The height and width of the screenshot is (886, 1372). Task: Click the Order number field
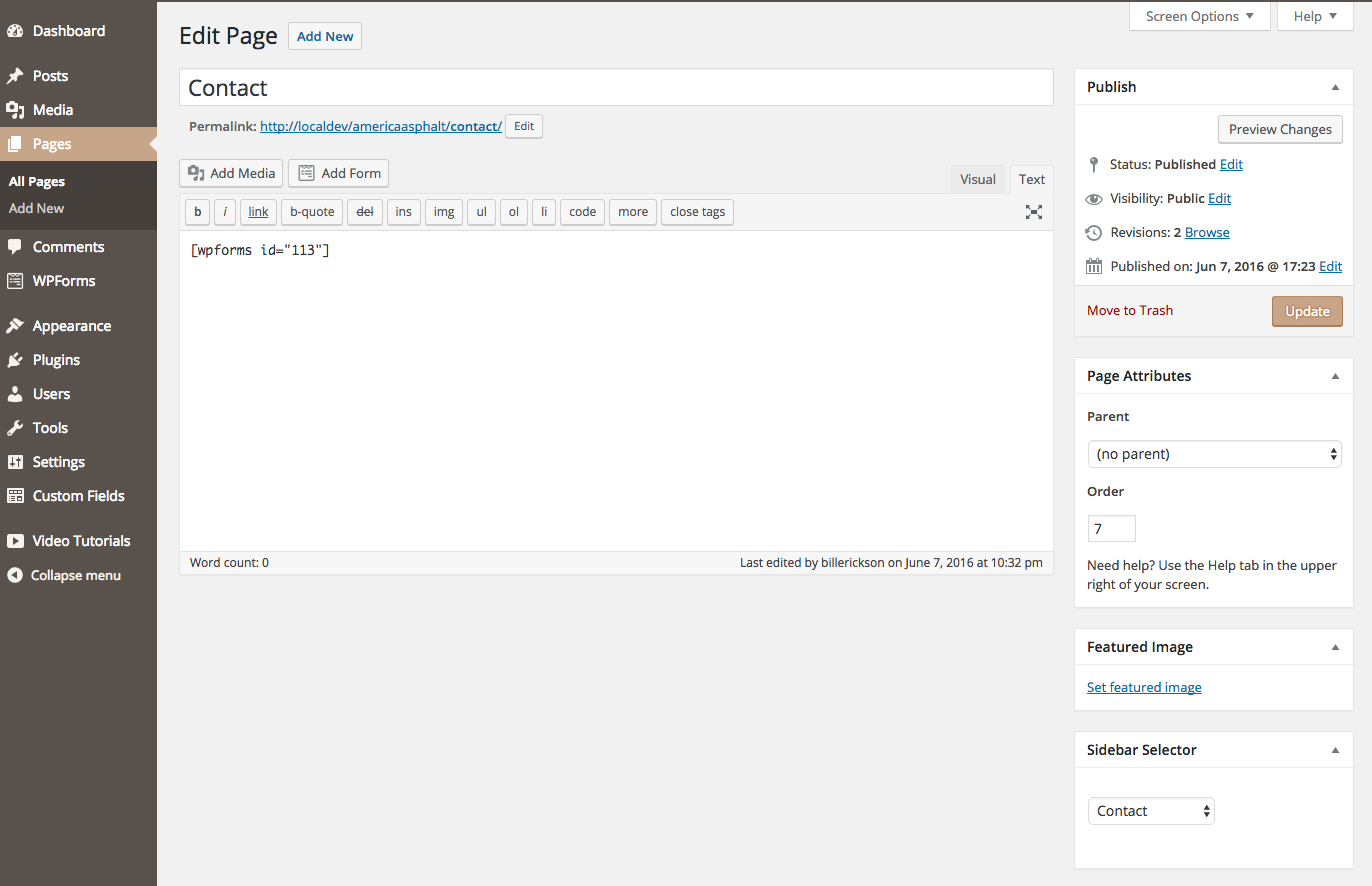click(1112, 528)
